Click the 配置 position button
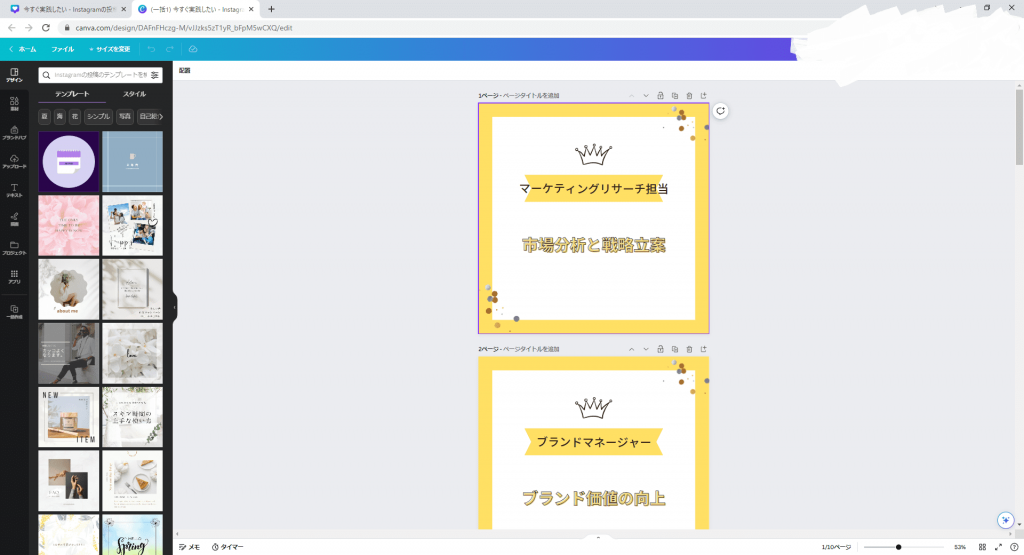 click(185, 71)
